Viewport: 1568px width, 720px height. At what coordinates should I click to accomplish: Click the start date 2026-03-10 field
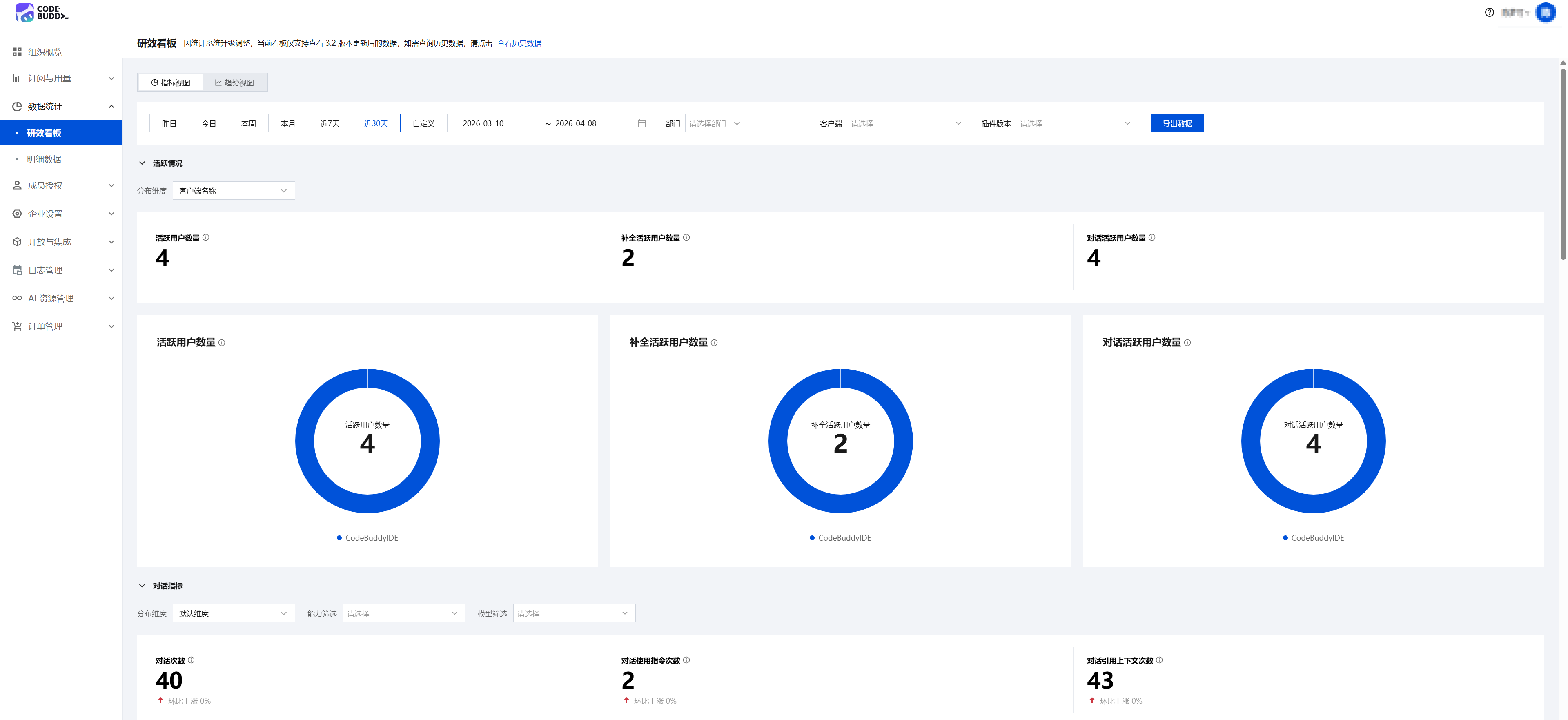[x=483, y=124]
